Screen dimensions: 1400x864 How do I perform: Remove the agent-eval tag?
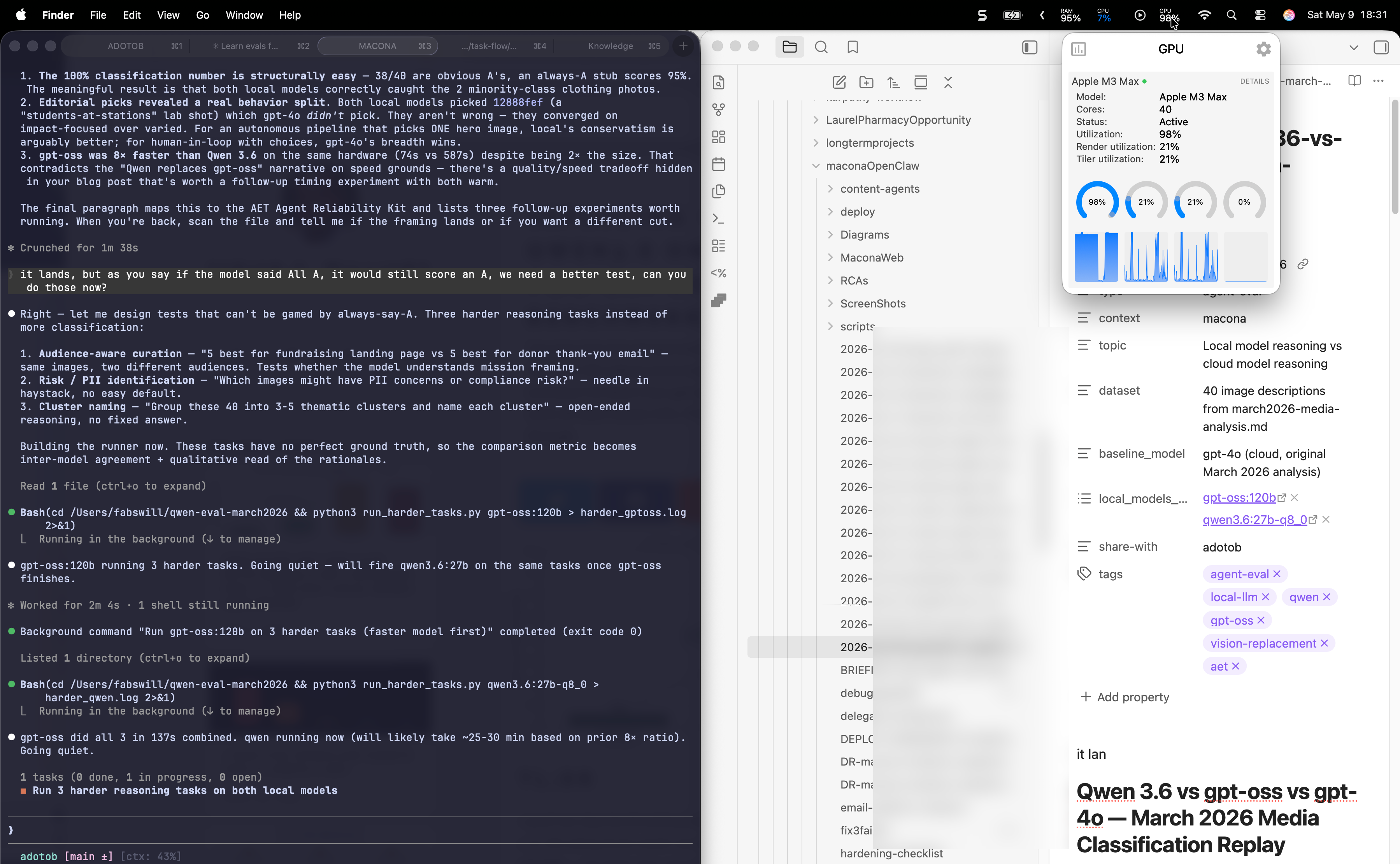click(x=1277, y=574)
